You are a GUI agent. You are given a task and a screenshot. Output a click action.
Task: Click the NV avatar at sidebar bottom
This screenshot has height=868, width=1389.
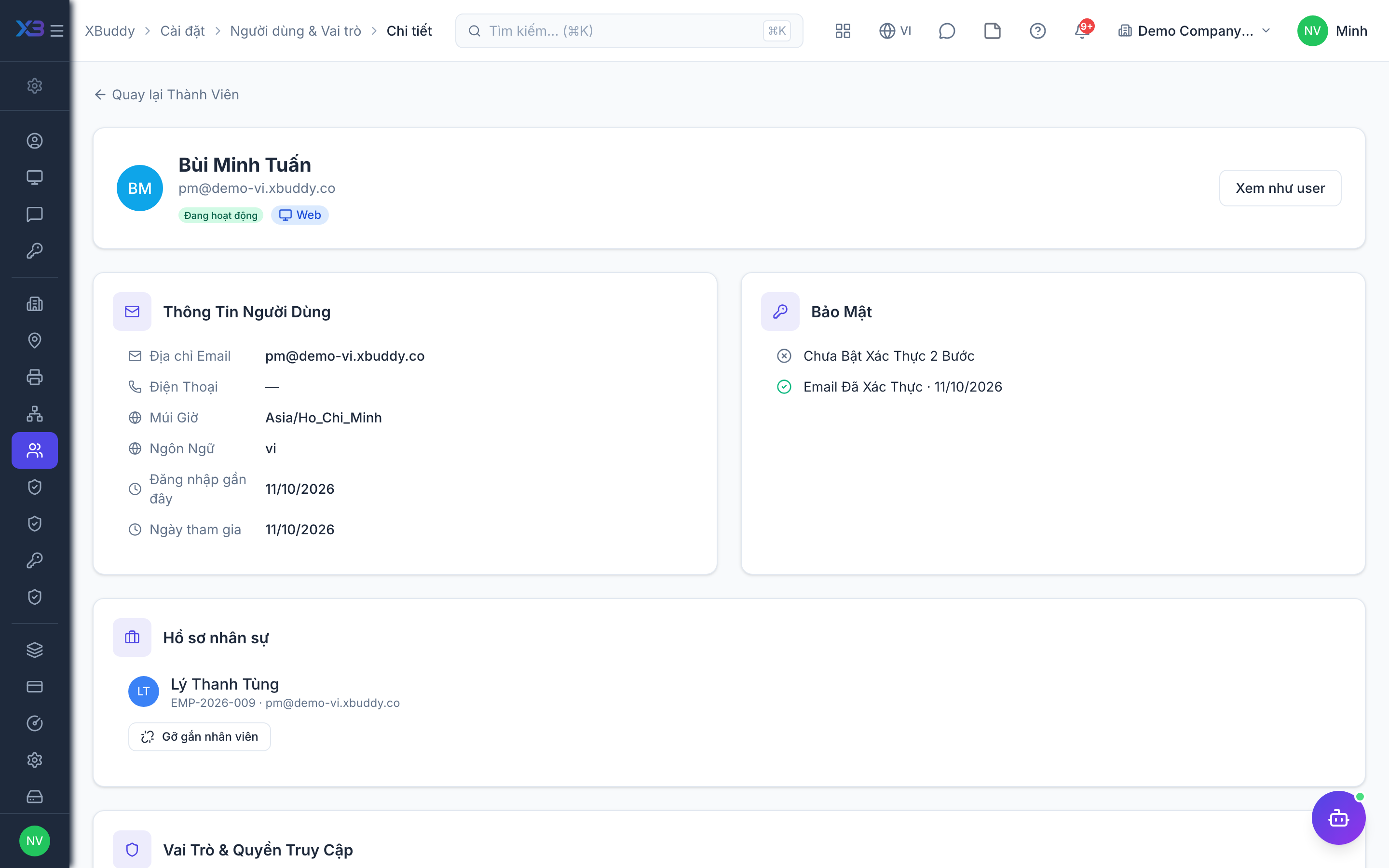click(x=34, y=841)
